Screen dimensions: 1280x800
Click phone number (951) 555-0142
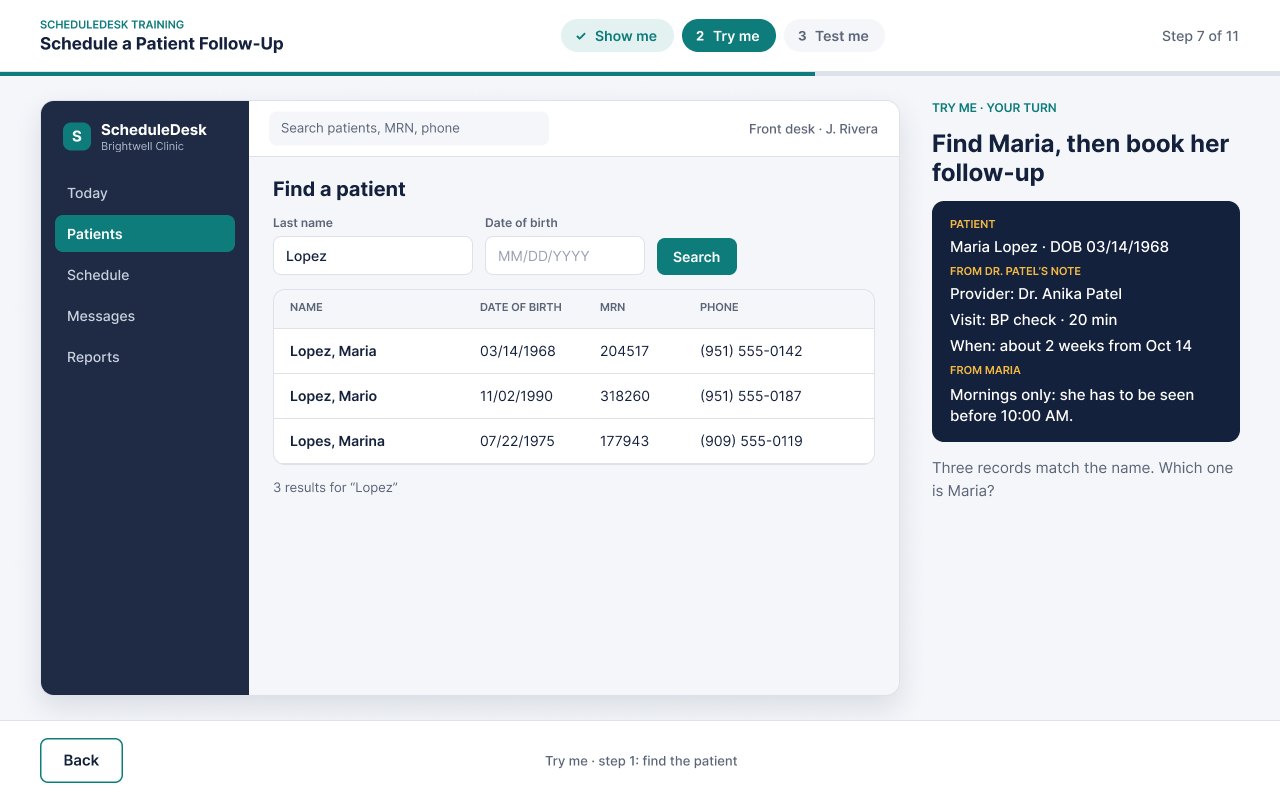(x=751, y=351)
